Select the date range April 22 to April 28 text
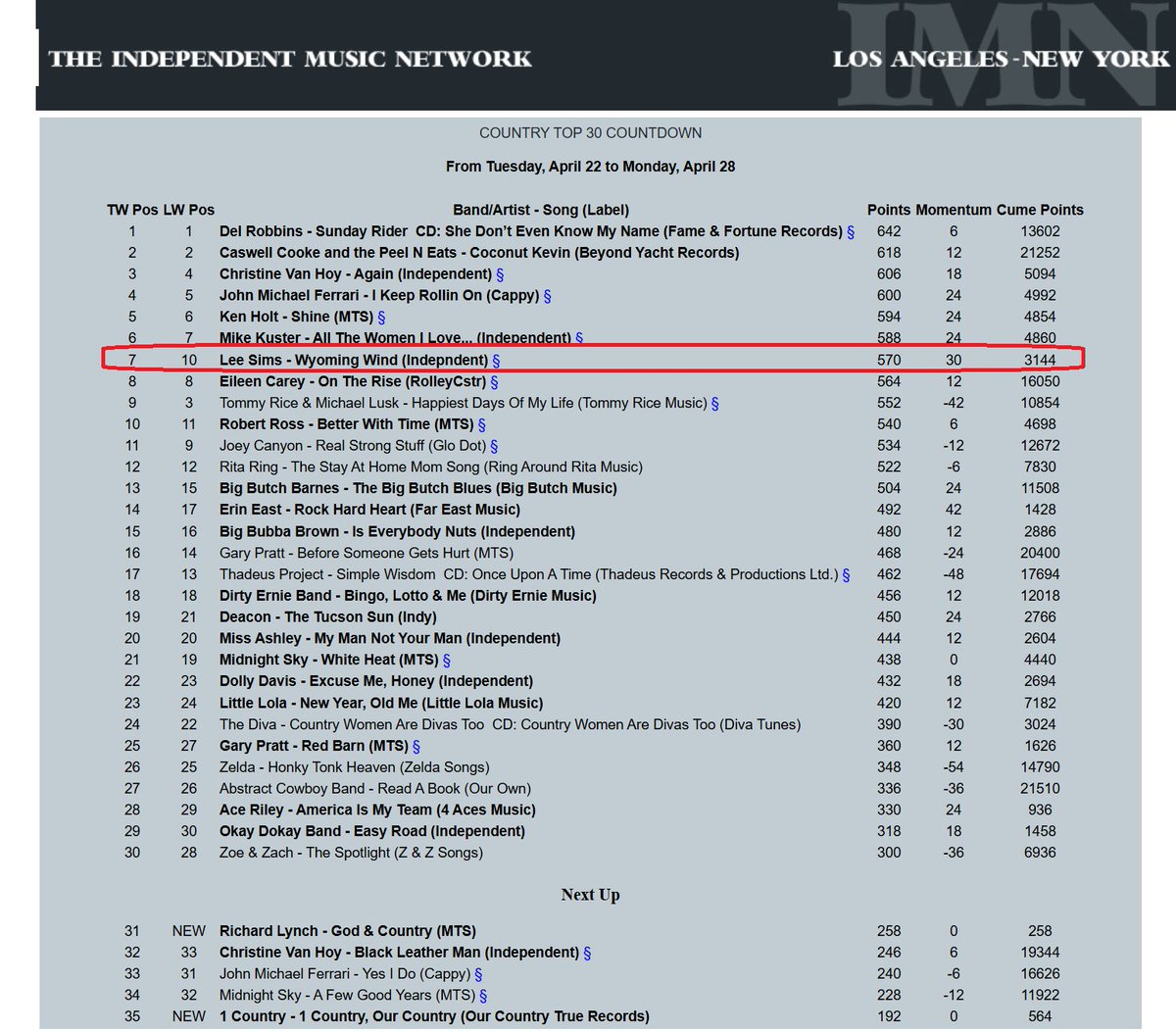The width and height of the screenshot is (1176, 1032). point(590,167)
